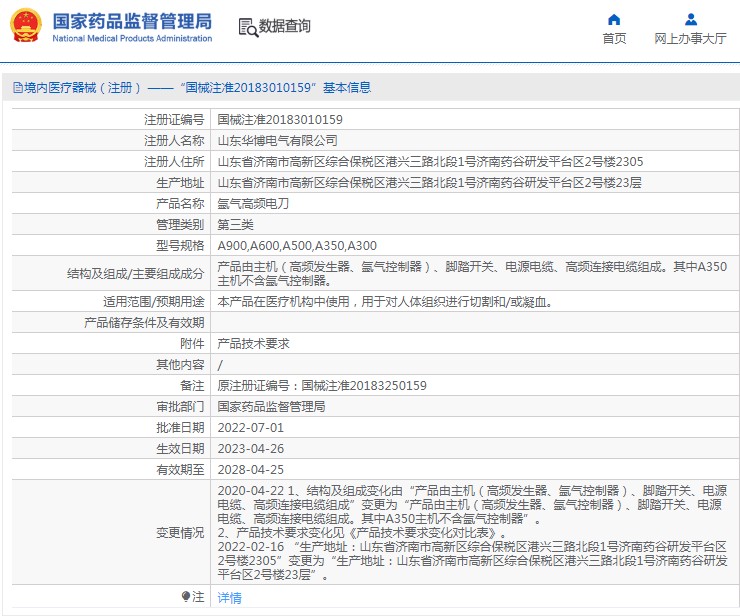Click management class 第三类
This screenshot has height=616, width=740.
(x=235, y=224)
